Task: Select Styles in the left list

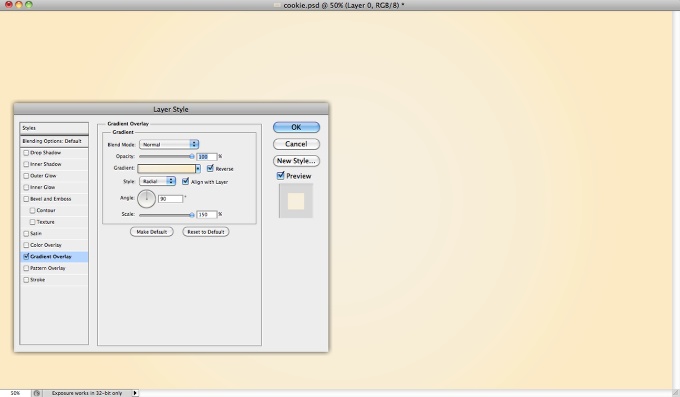Action: (x=54, y=128)
